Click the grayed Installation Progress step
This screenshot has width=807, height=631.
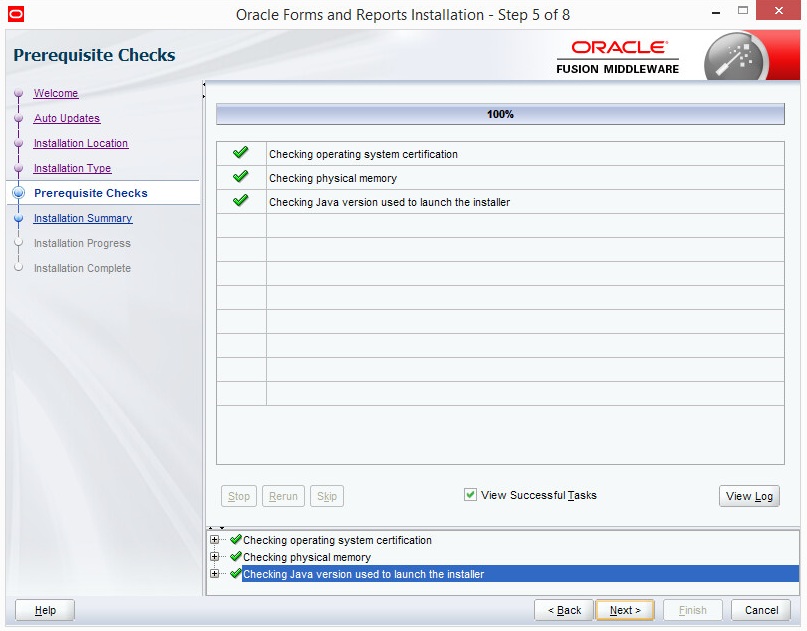[82, 243]
